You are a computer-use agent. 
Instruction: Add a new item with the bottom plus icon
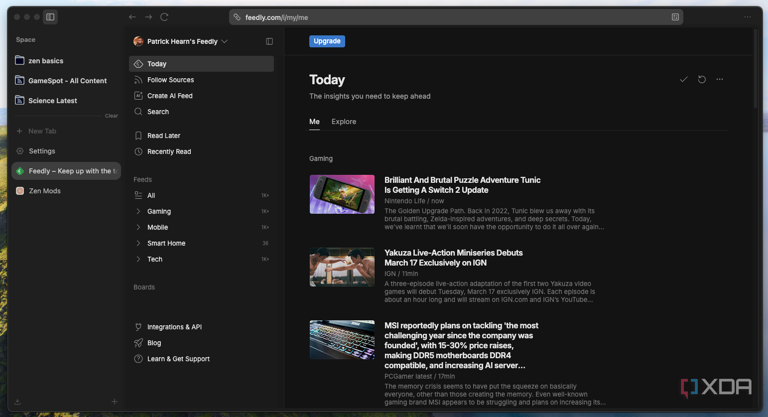[114, 402]
